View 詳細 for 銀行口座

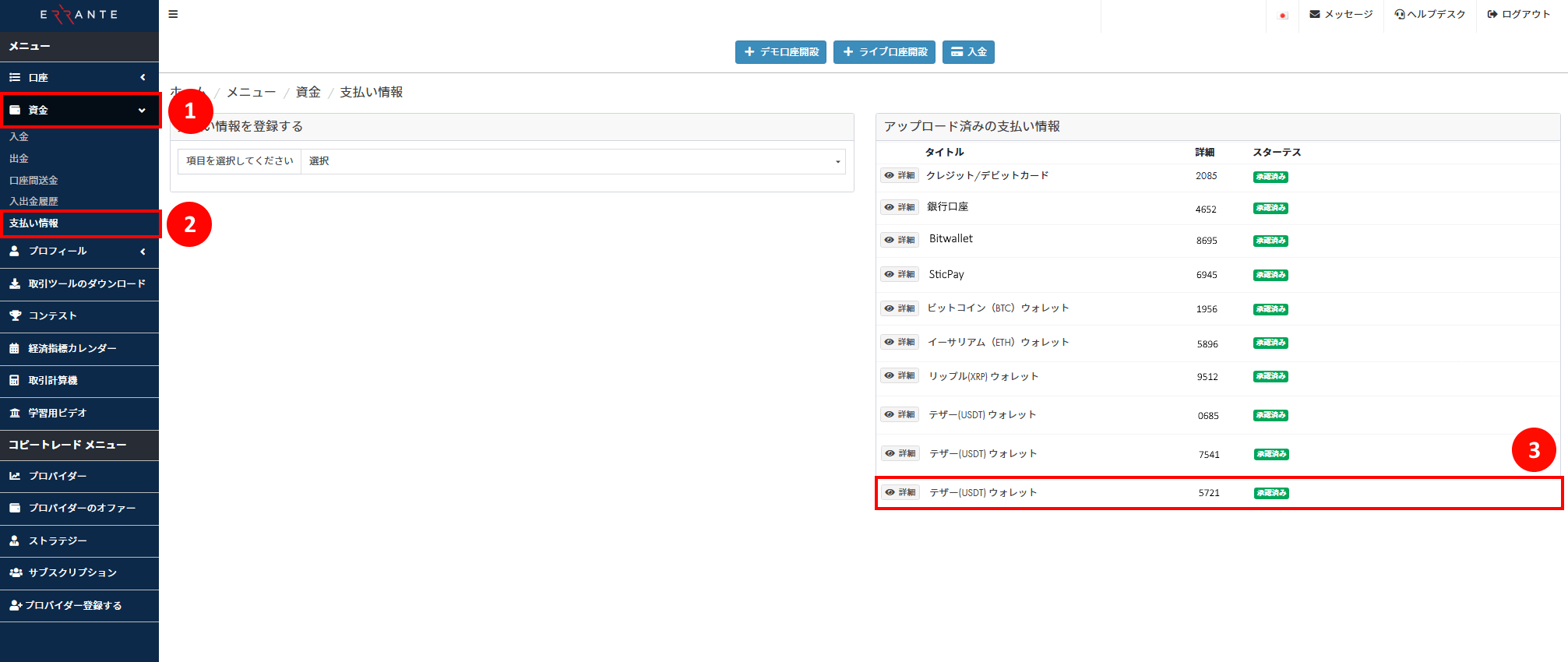[x=900, y=207]
